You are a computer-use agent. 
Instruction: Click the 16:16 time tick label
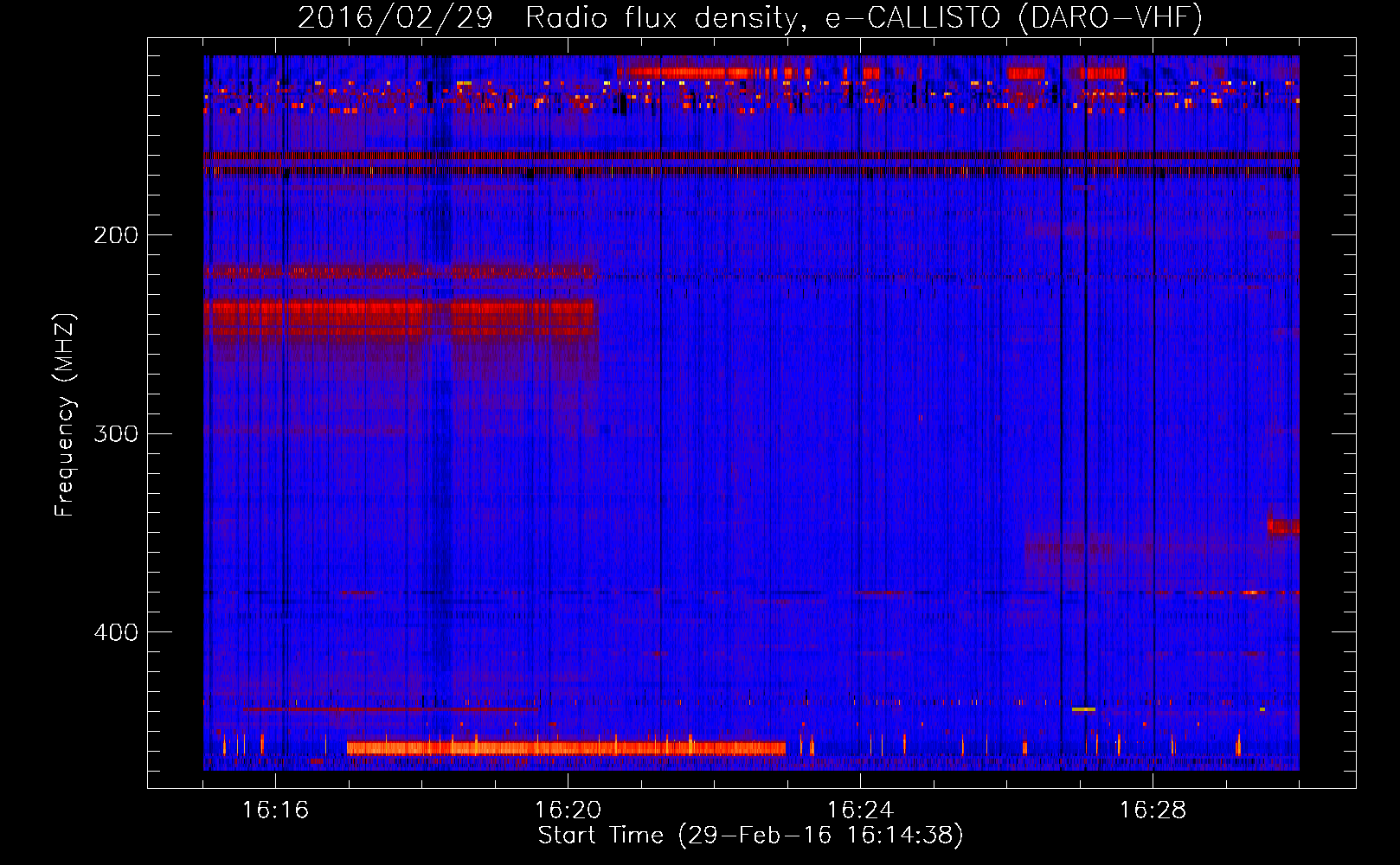pos(275,811)
